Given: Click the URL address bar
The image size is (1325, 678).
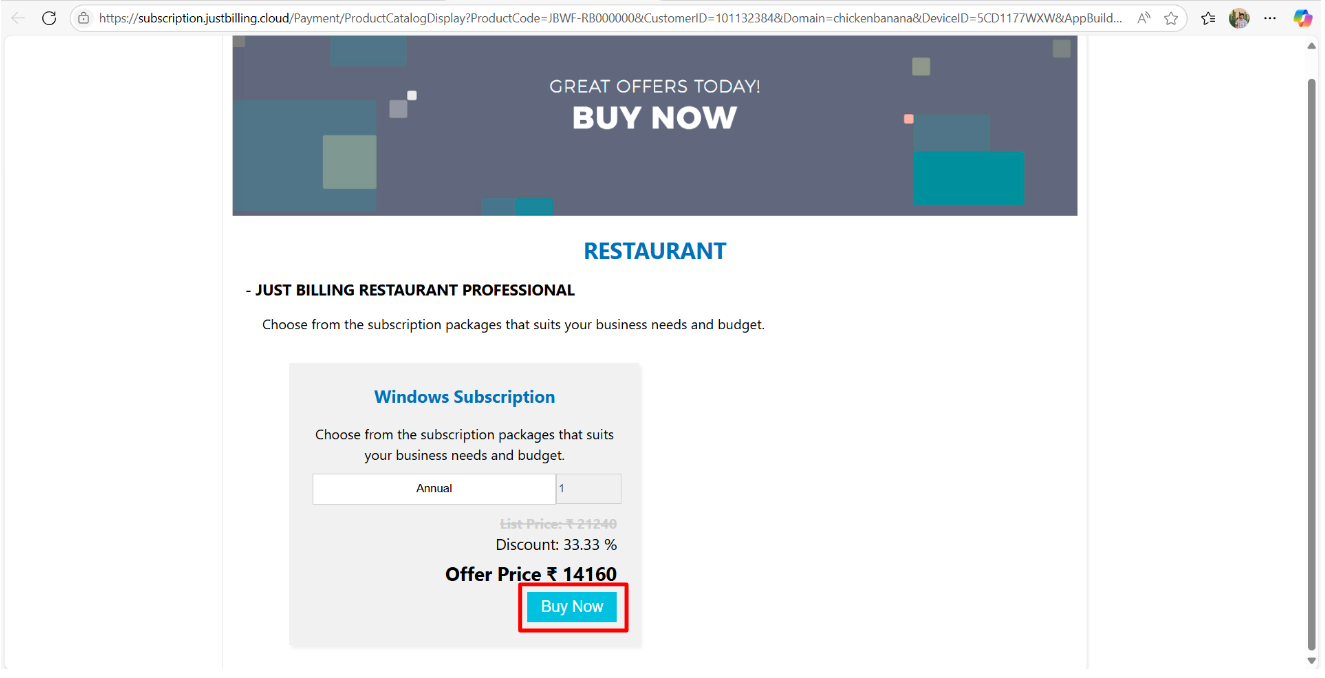Looking at the screenshot, I should (x=610, y=18).
